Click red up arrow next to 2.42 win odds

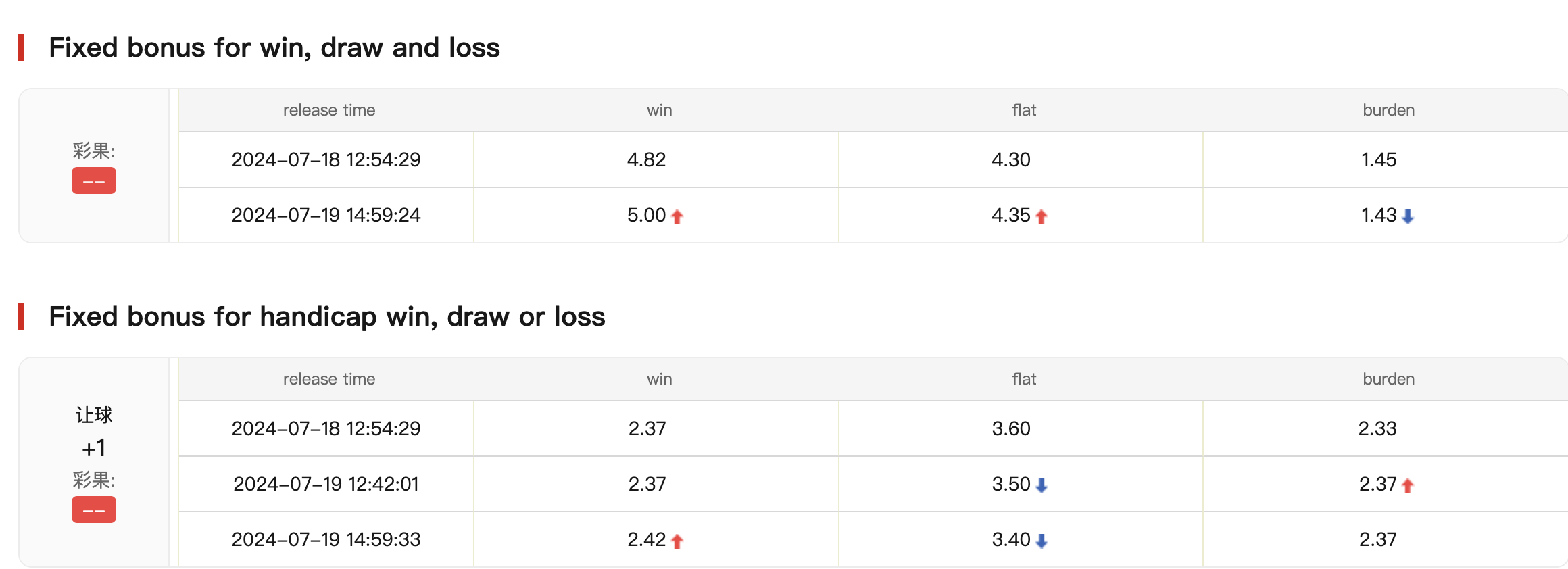tap(677, 541)
